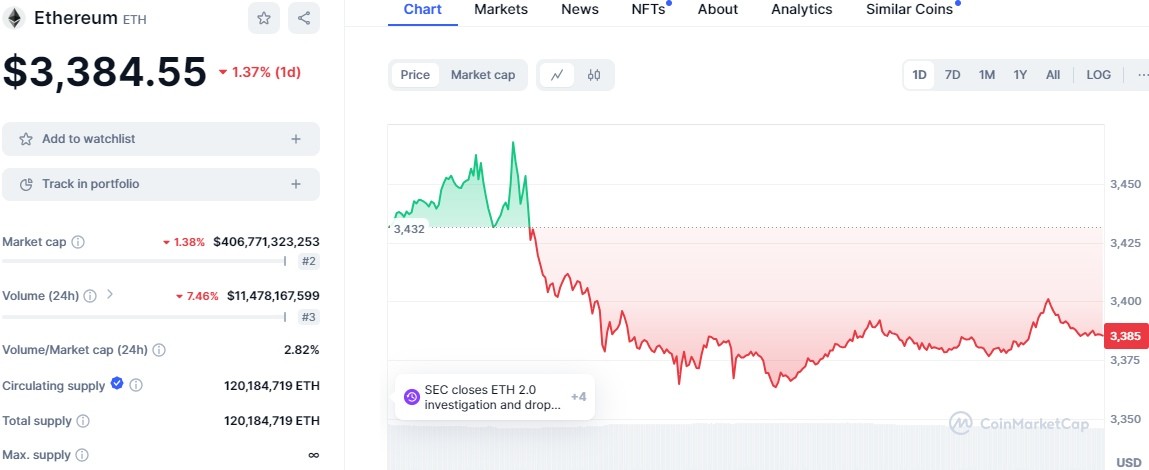This screenshot has height=470, width=1149.
Task: Click the Max. supply info icon
Action: click(82, 455)
